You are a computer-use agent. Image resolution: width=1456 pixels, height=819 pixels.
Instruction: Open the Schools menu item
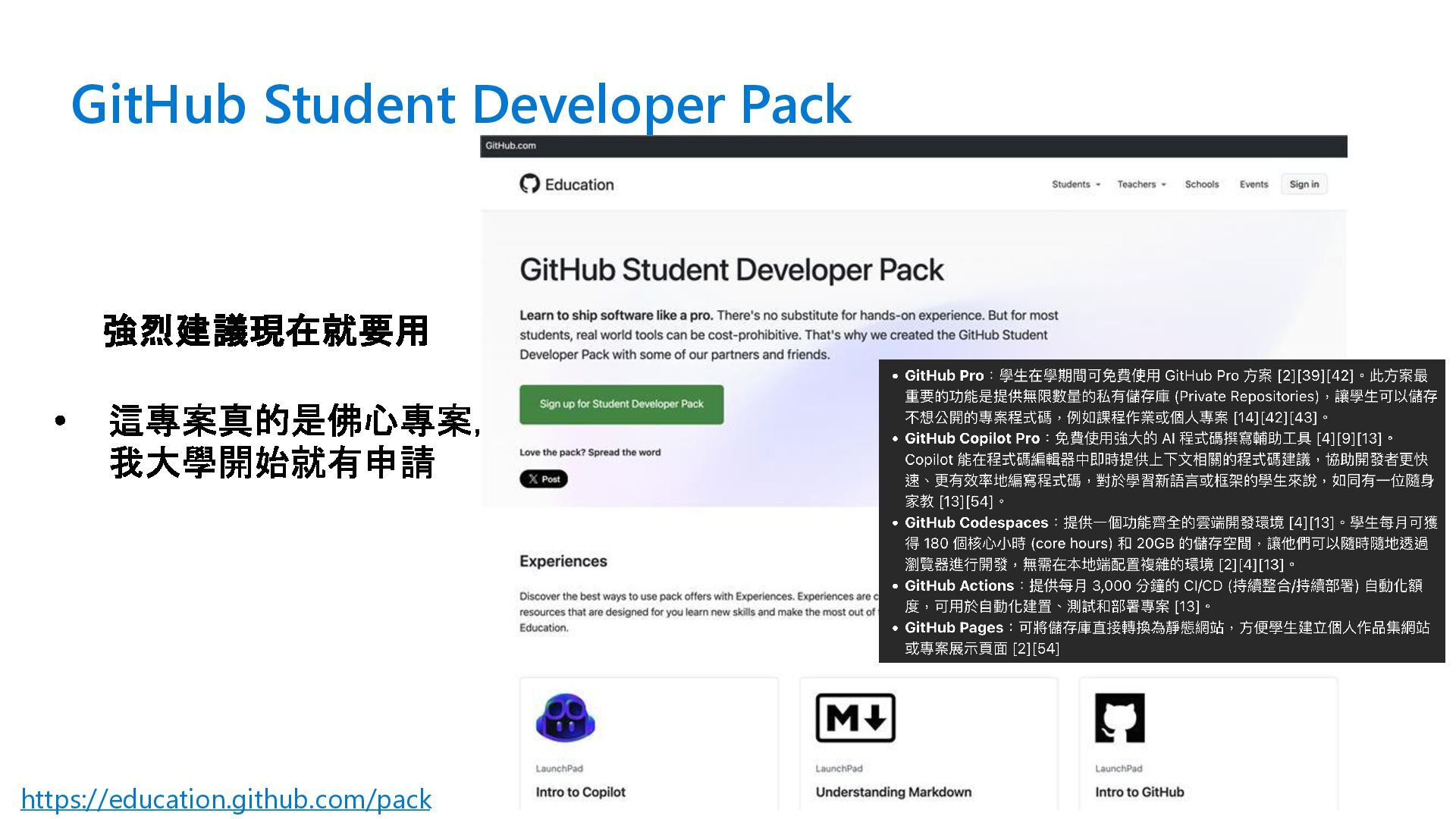coord(1201,184)
